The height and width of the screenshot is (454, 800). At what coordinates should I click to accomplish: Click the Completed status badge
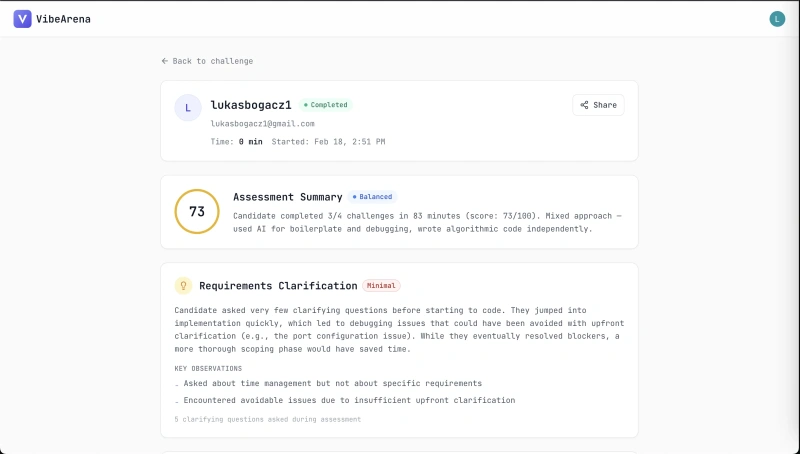pos(326,105)
